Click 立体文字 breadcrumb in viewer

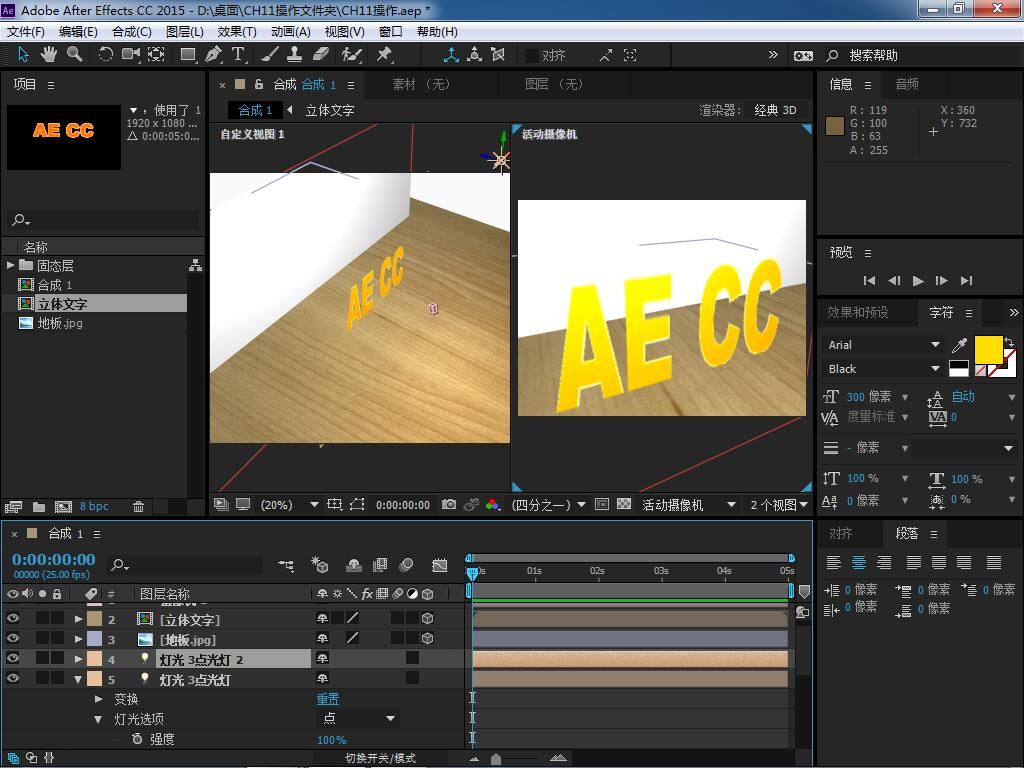pos(330,110)
